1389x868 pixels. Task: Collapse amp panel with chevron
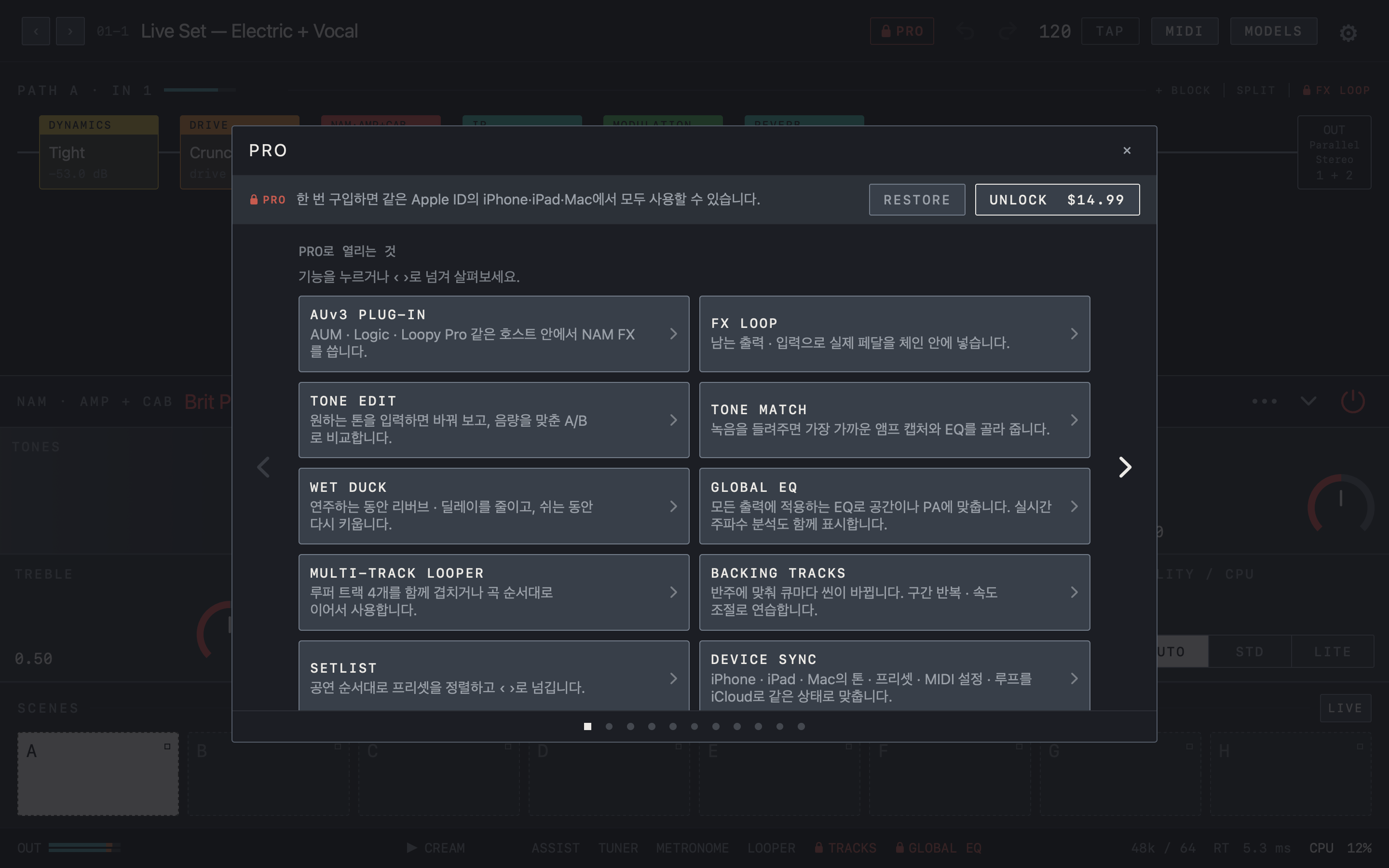tap(1308, 401)
